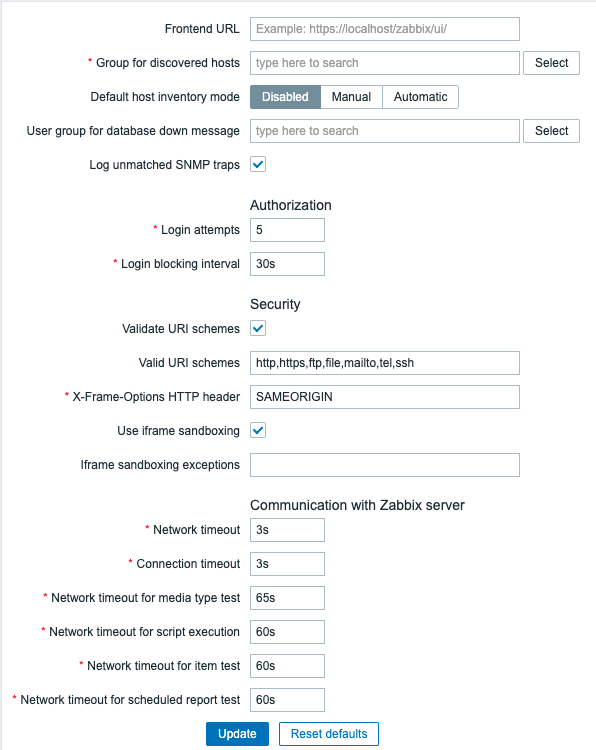Click Select for database down user group
This screenshot has width=596, height=750.
(551, 131)
